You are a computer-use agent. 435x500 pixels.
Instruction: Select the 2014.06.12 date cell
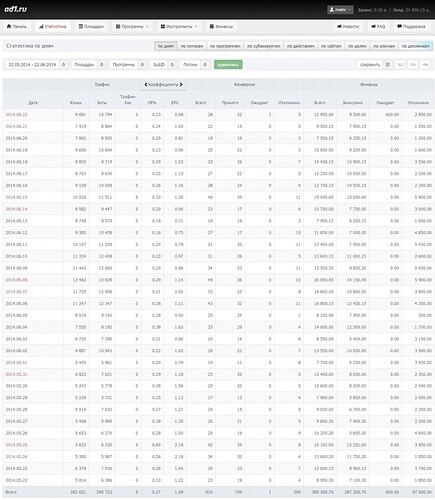pyautogui.click(x=16, y=233)
